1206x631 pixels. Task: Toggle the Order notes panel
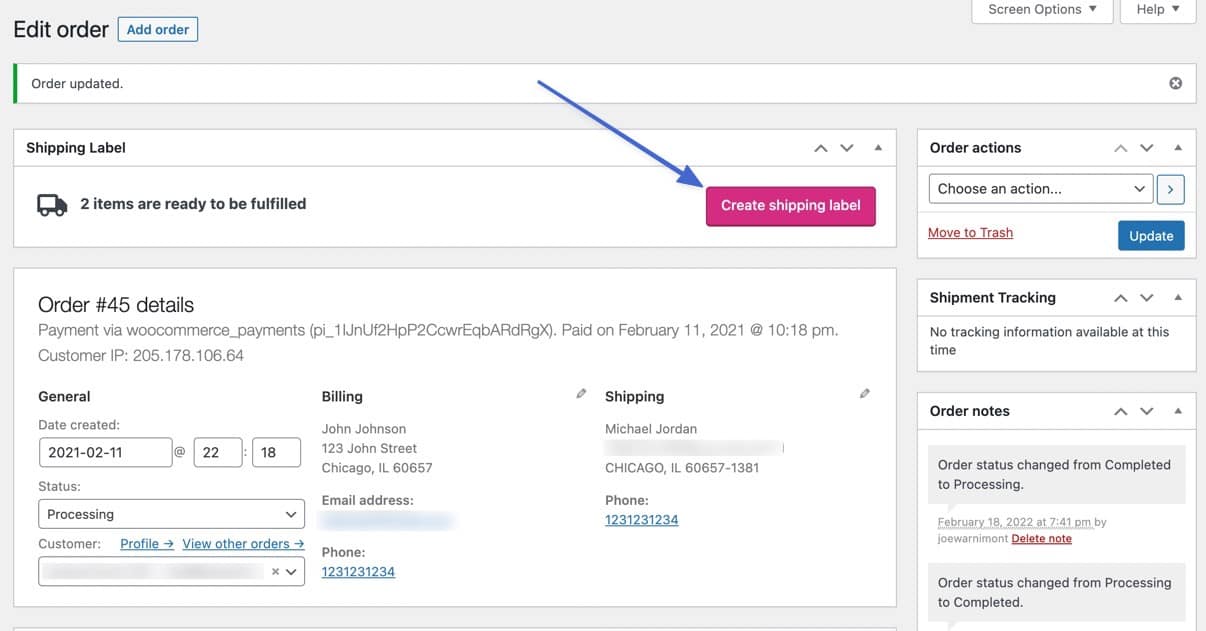[x=1178, y=411]
